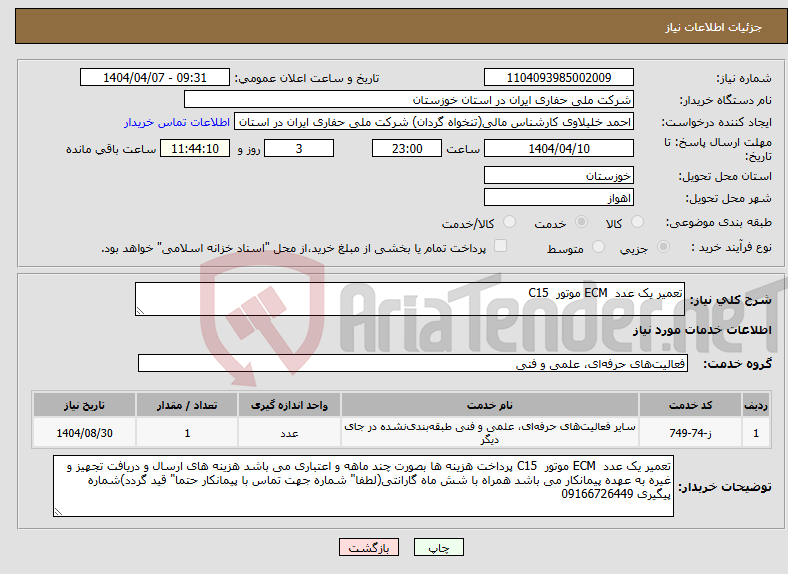
Task: Click the جزئیات اطلاعات نیاز header title
Action: [x=714, y=27]
